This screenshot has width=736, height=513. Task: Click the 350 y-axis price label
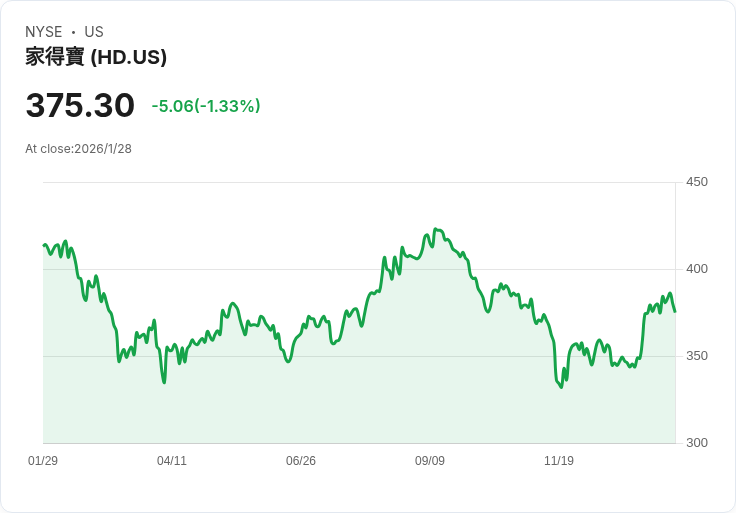tap(697, 356)
